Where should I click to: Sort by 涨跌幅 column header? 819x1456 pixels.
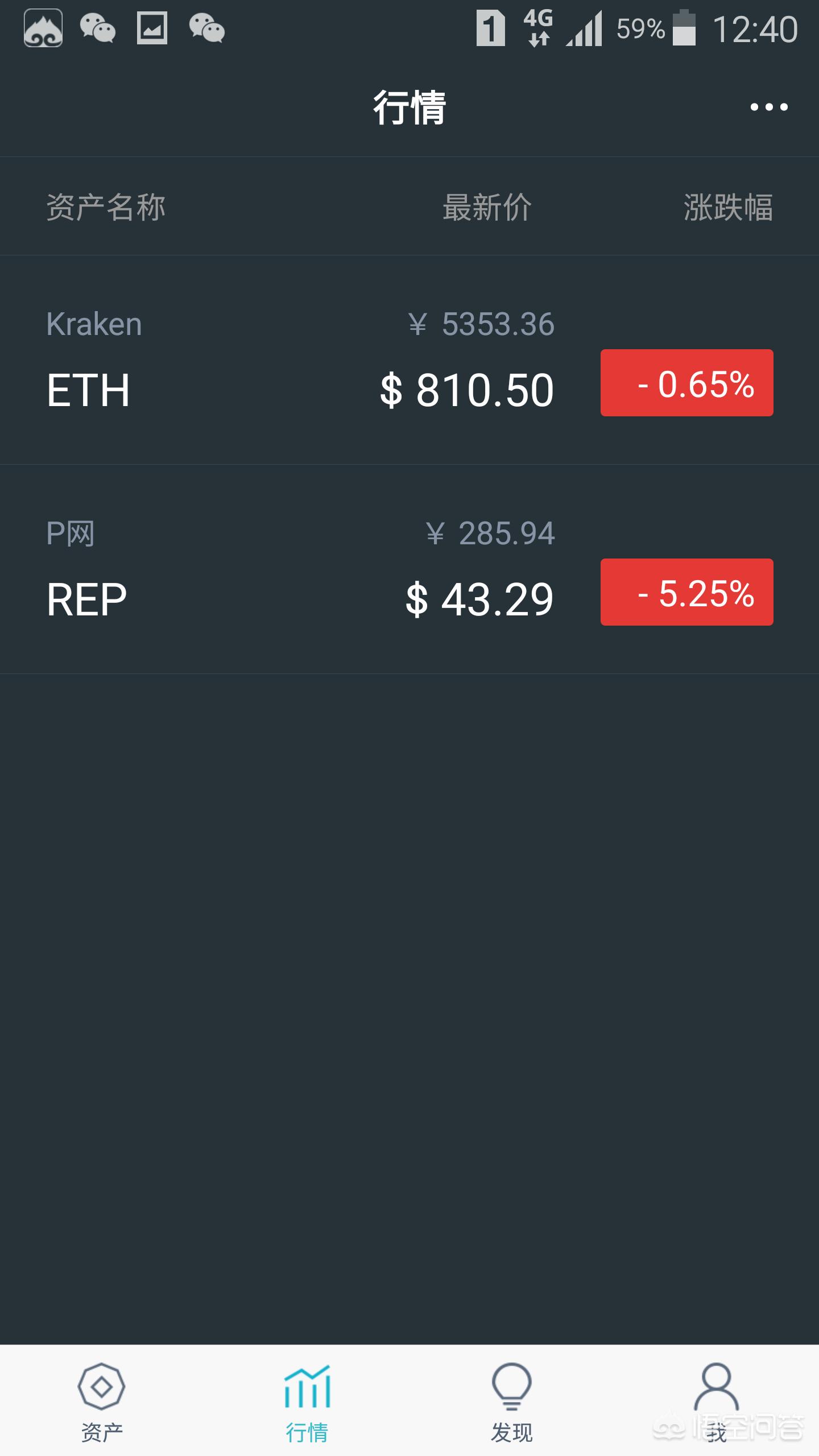(728, 207)
